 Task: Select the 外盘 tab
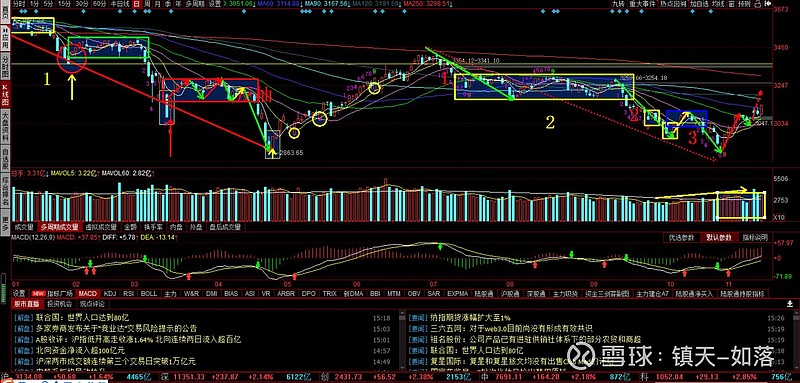196,226
